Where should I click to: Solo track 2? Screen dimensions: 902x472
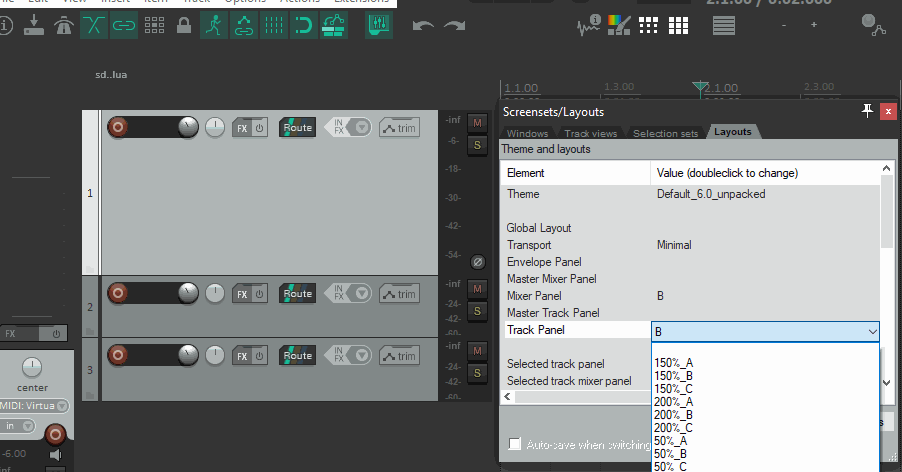point(477,309)
